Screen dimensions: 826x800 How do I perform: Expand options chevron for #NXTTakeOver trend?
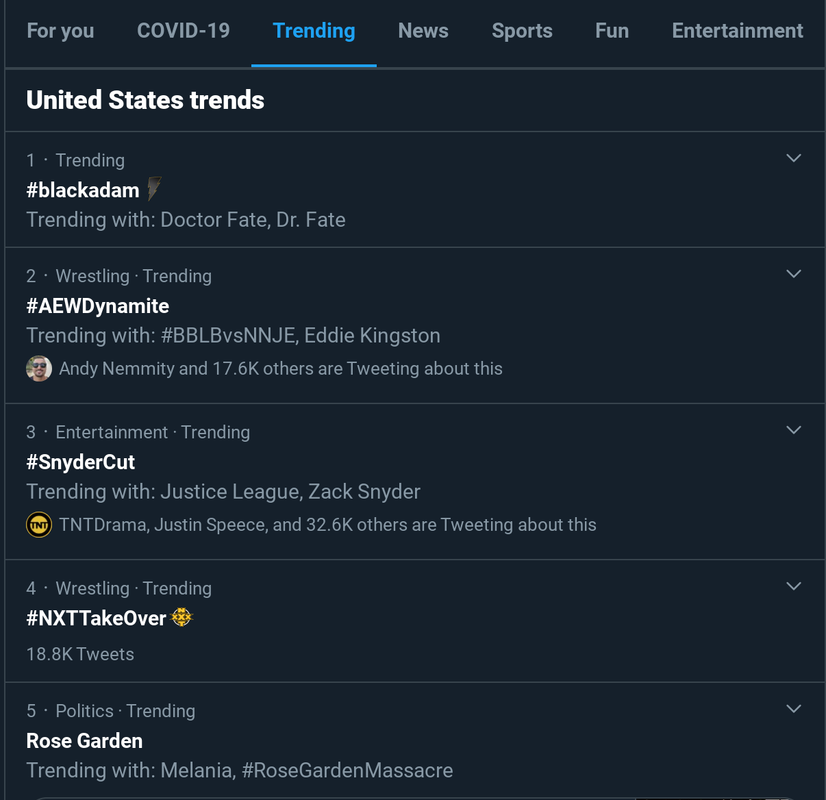794,586
